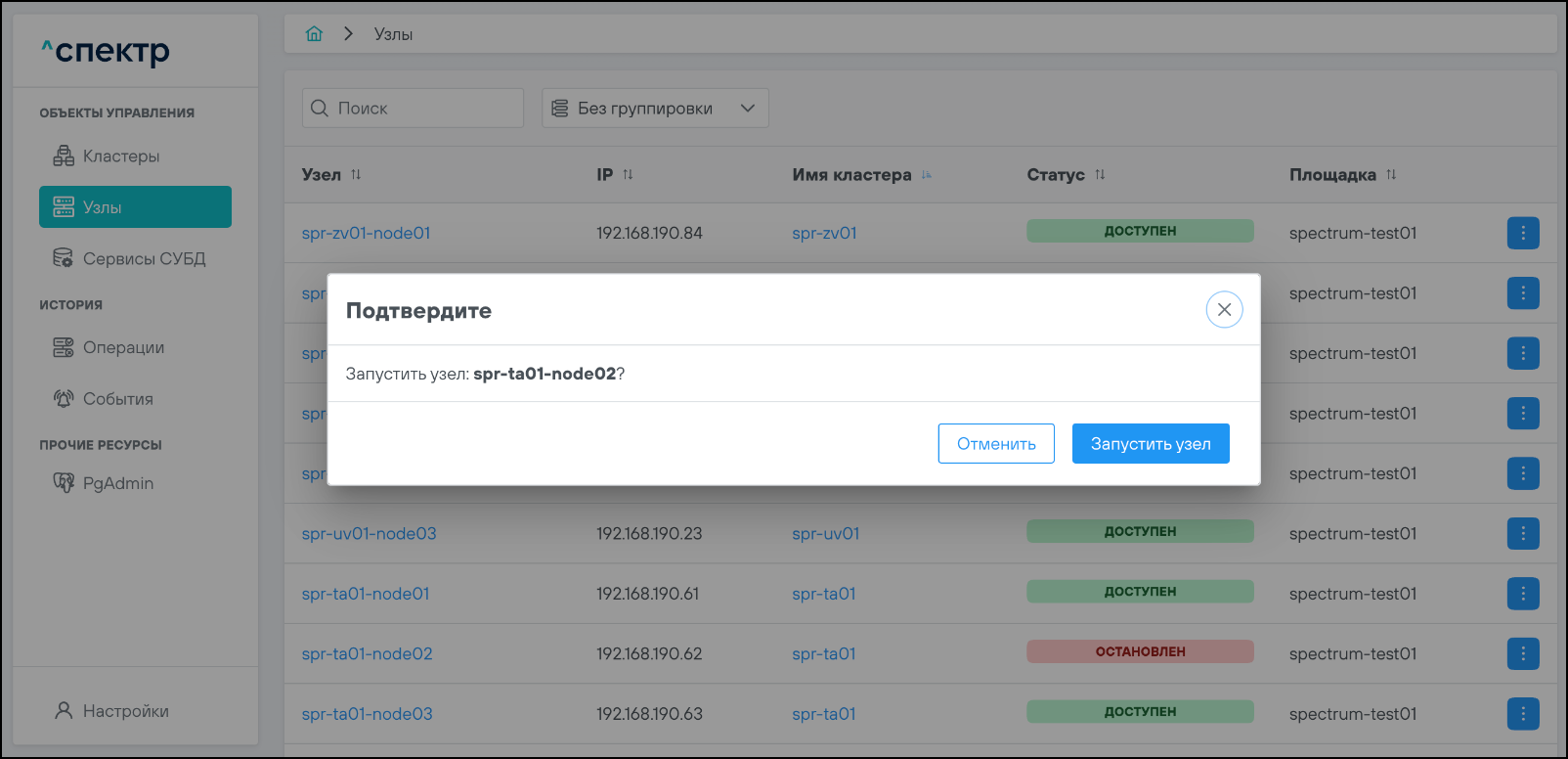Confirm with the Запустить узел button
1568x759 pixels.
[x=1150, y=444]
